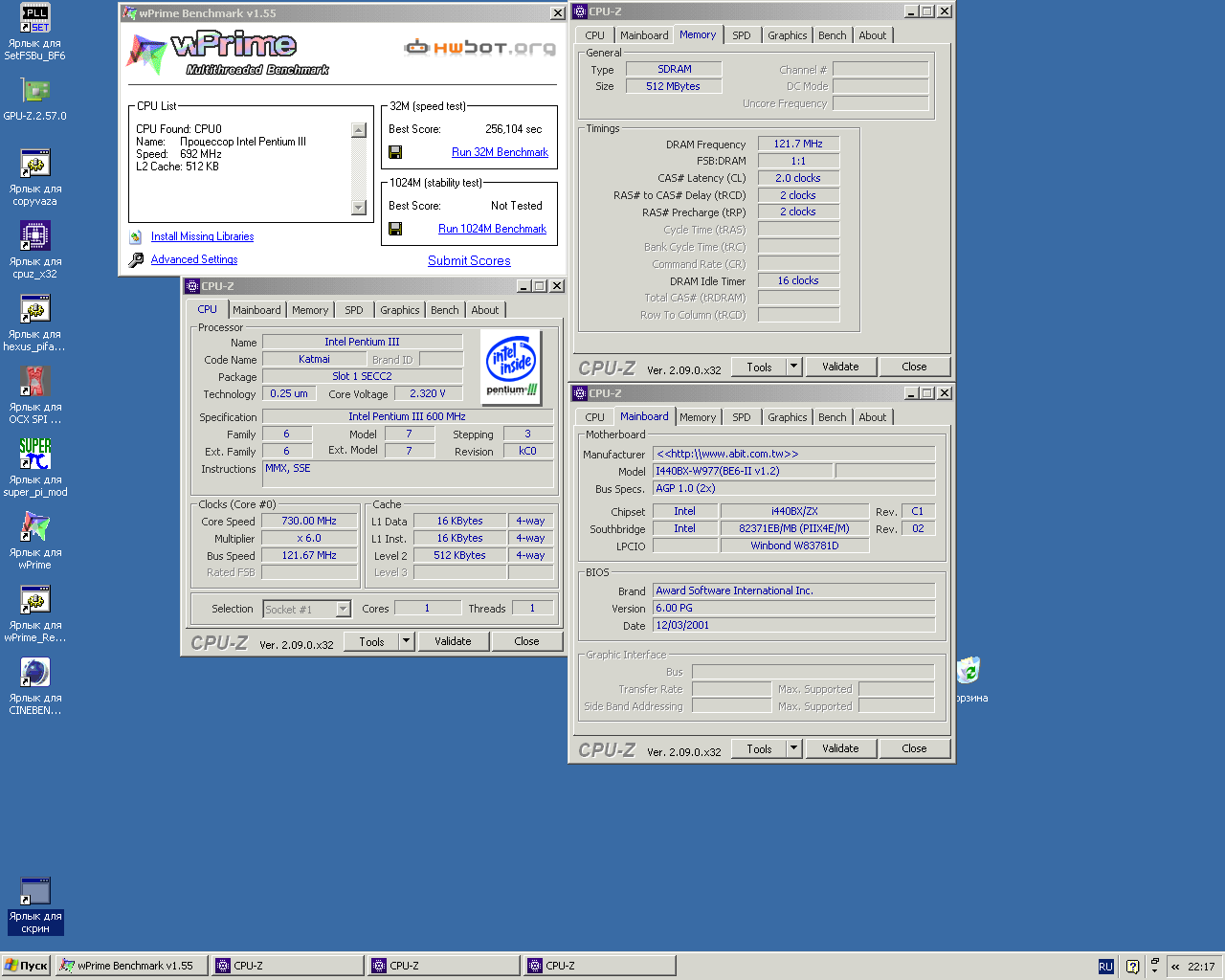Open Tools dropdown arrow in CPU window
The image size is (1225, 980).
pos(407,641)
